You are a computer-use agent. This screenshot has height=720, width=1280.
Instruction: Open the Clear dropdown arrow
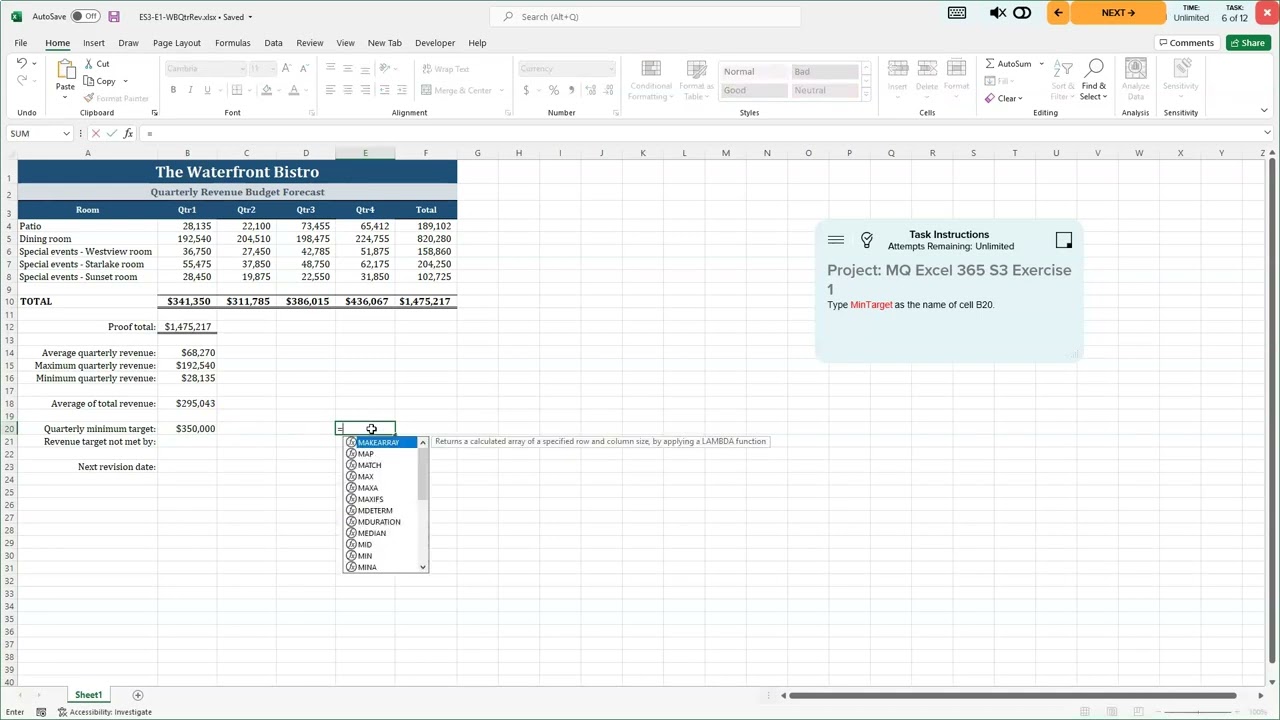[x=1019, y=98]
